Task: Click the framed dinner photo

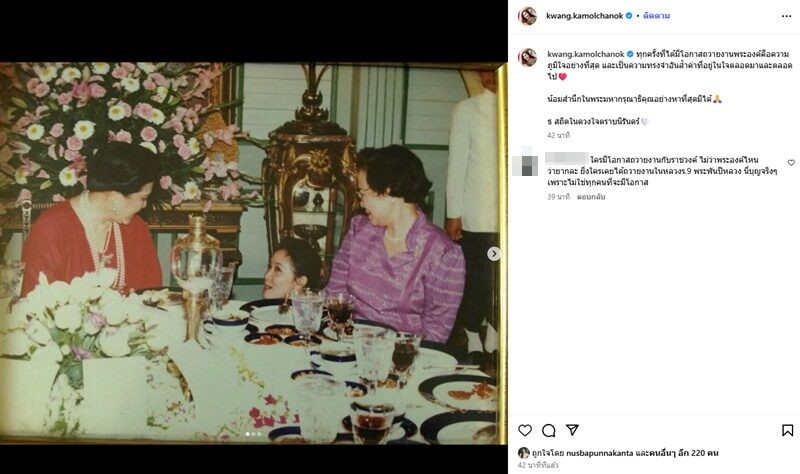Action: (254, 253)
